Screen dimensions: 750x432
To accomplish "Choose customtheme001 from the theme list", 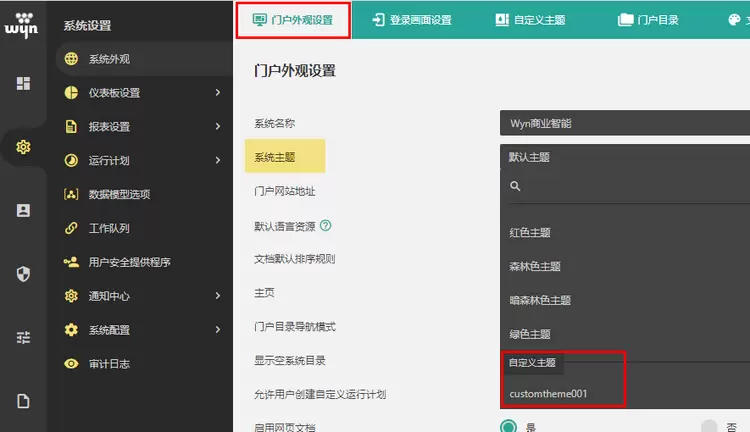I will tap(549, 393).
